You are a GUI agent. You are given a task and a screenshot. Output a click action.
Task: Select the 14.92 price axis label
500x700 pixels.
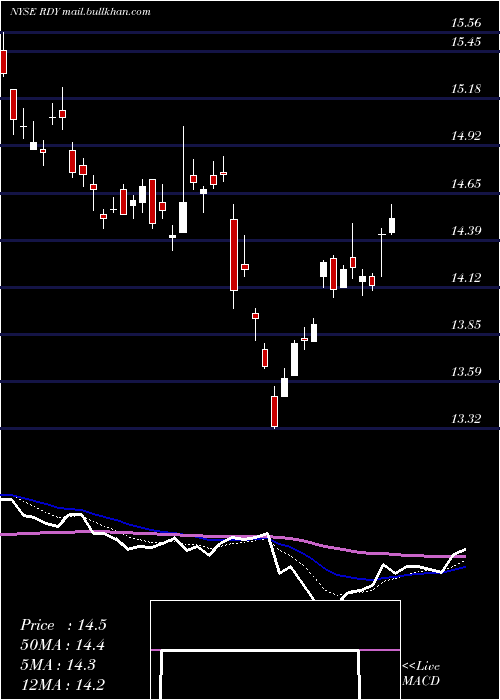coord(466,136)
